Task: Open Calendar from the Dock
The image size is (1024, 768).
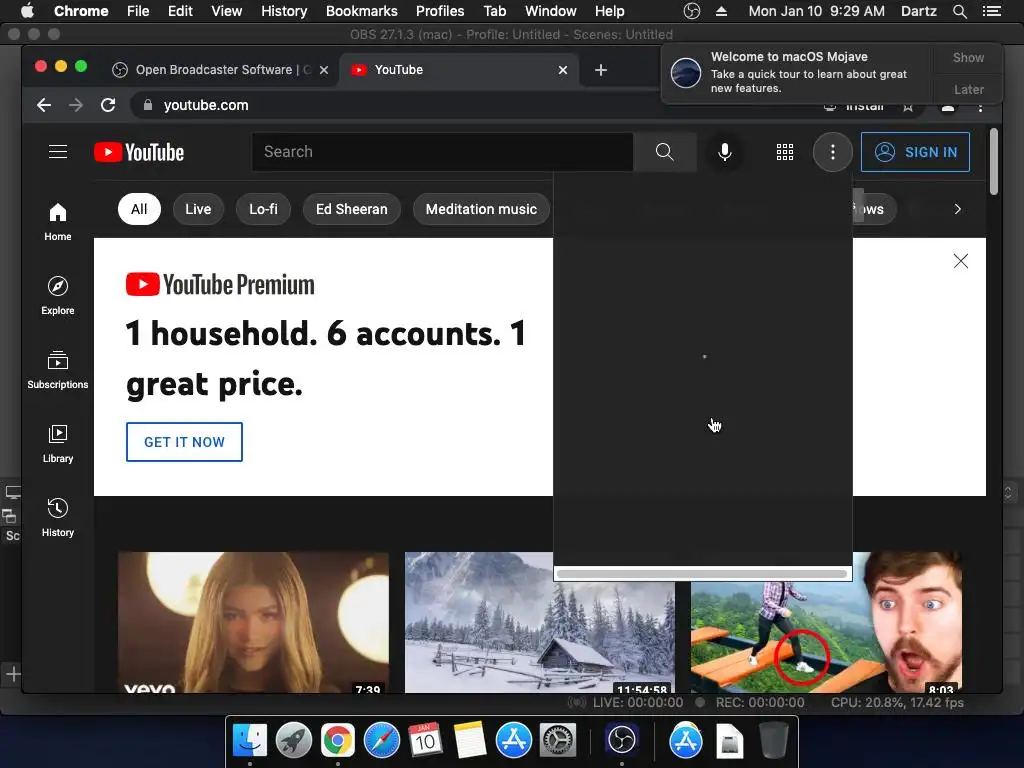Action: coord(425,741)
